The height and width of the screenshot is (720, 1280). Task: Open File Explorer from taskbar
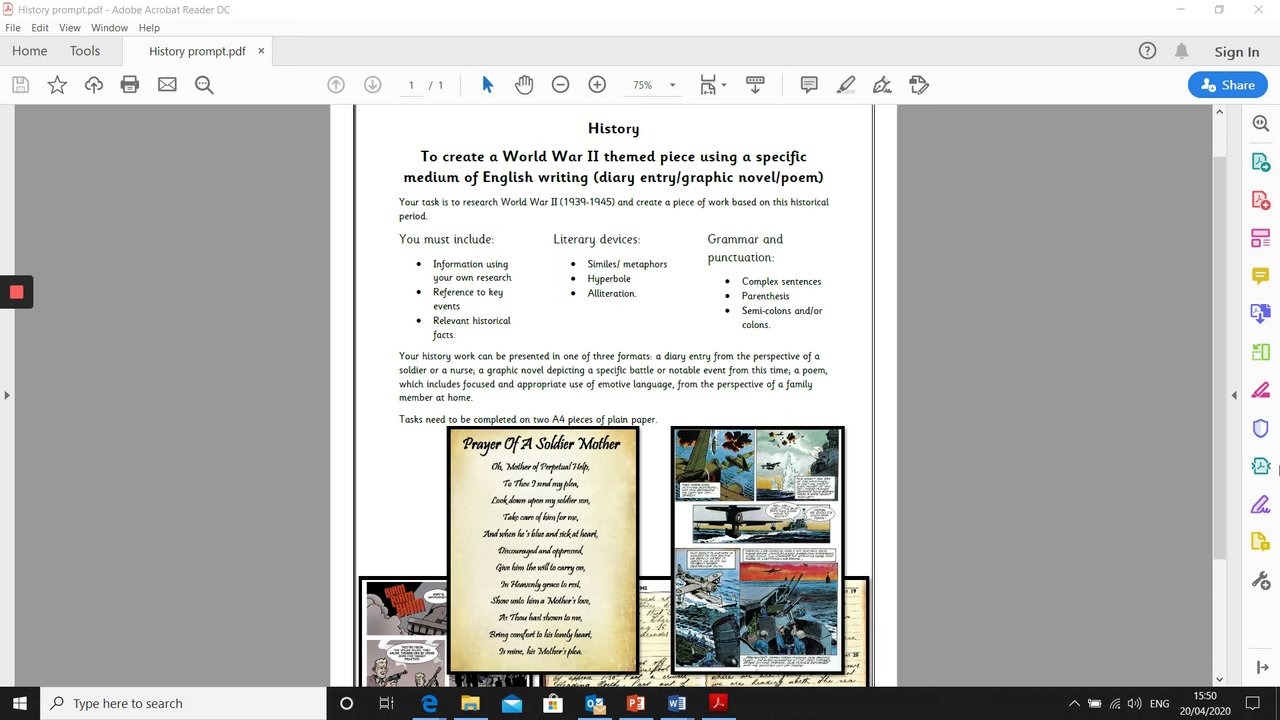[x=470, y=703]
